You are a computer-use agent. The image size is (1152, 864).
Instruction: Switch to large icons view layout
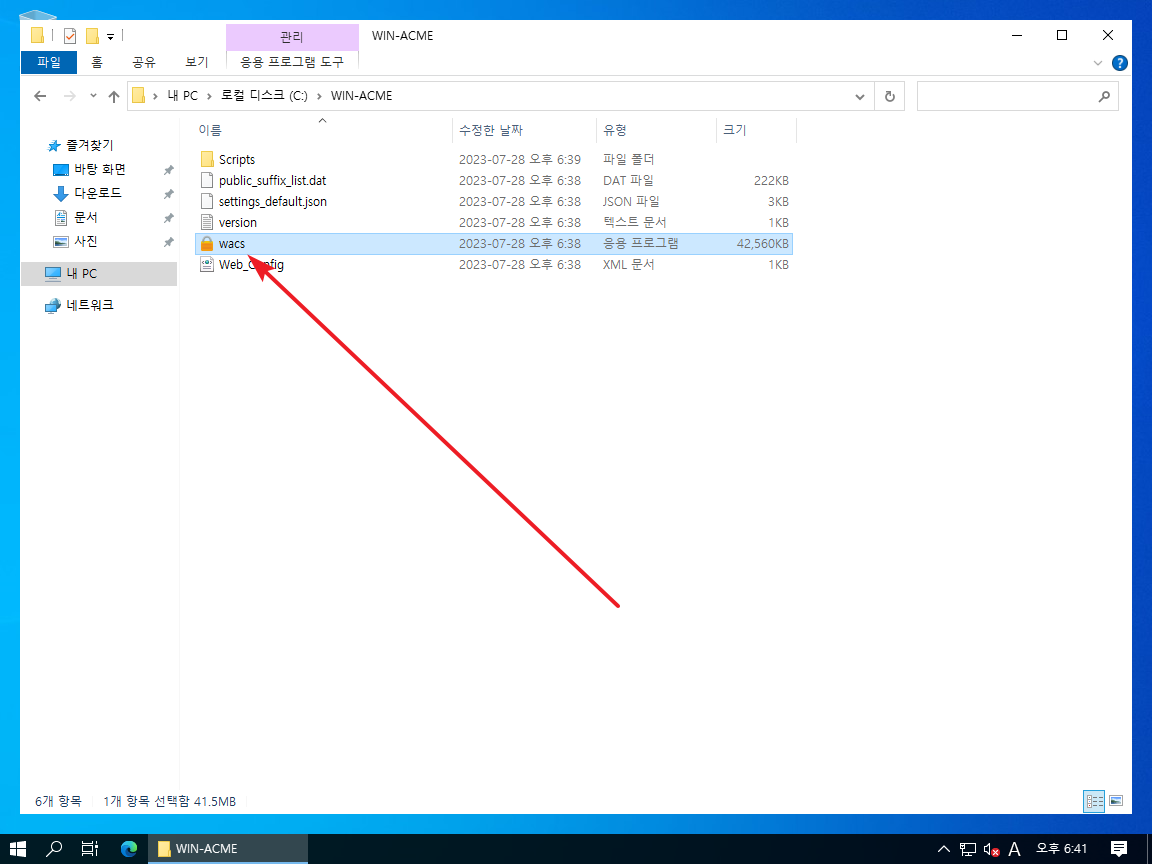(1116, 801)
